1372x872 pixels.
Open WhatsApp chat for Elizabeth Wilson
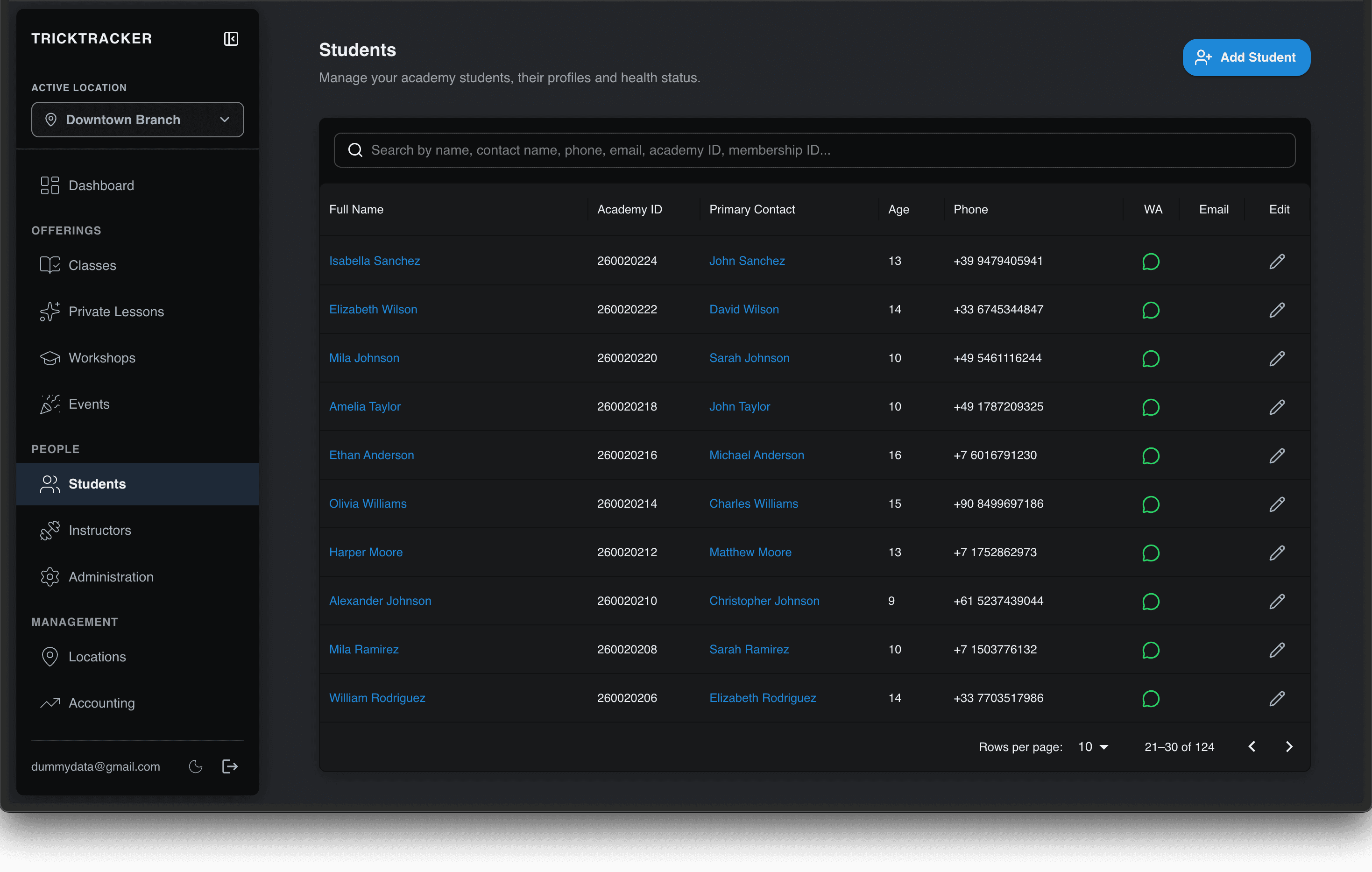pos(1151,310)
